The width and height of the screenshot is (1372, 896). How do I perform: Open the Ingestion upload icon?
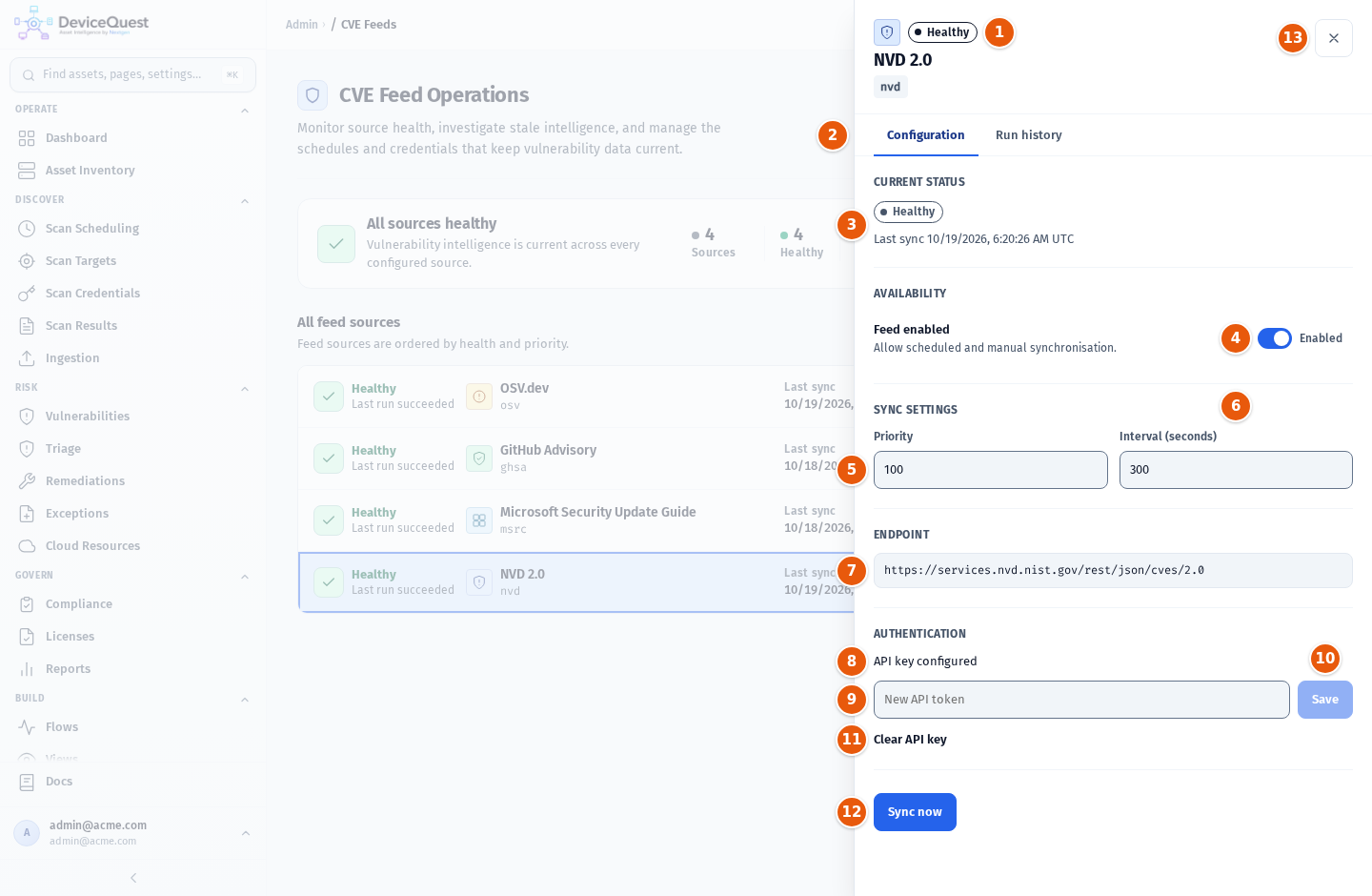[27, 358]
